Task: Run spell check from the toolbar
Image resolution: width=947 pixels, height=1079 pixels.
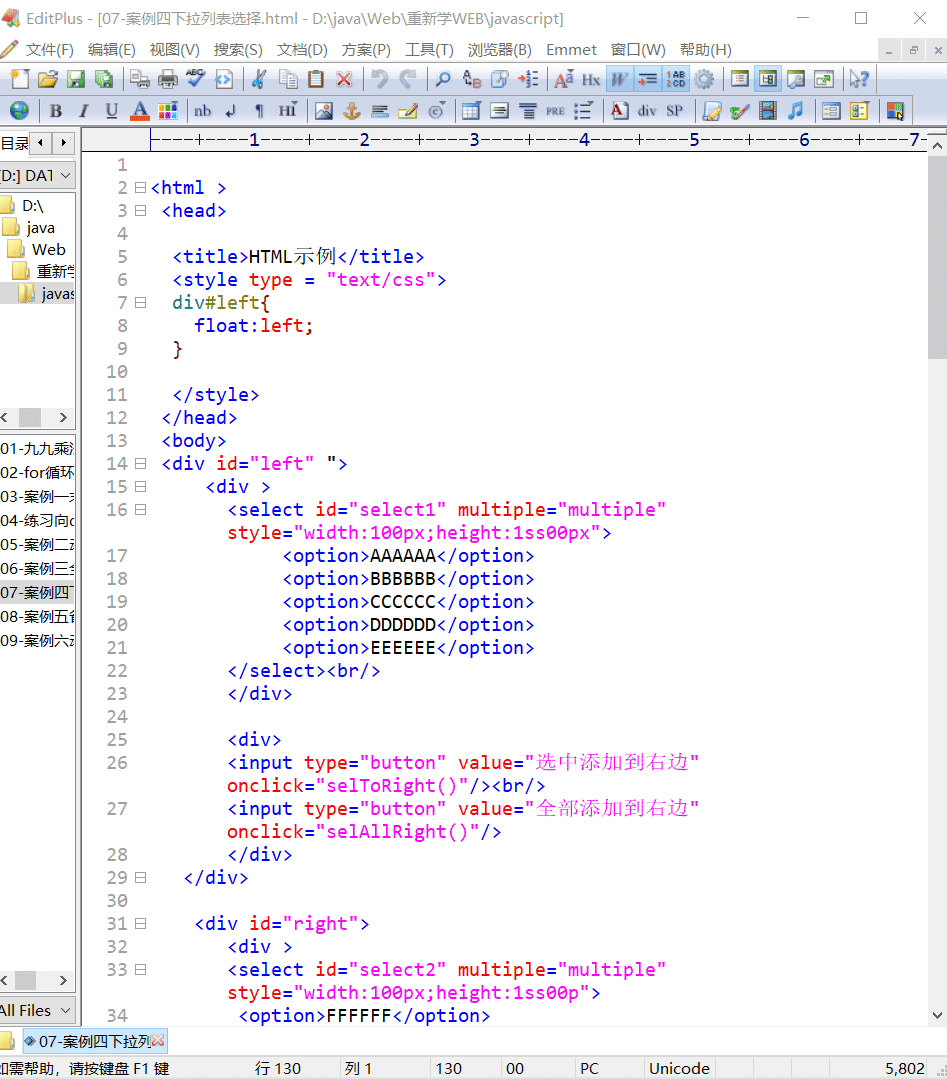Action: [x=196, y=79]
